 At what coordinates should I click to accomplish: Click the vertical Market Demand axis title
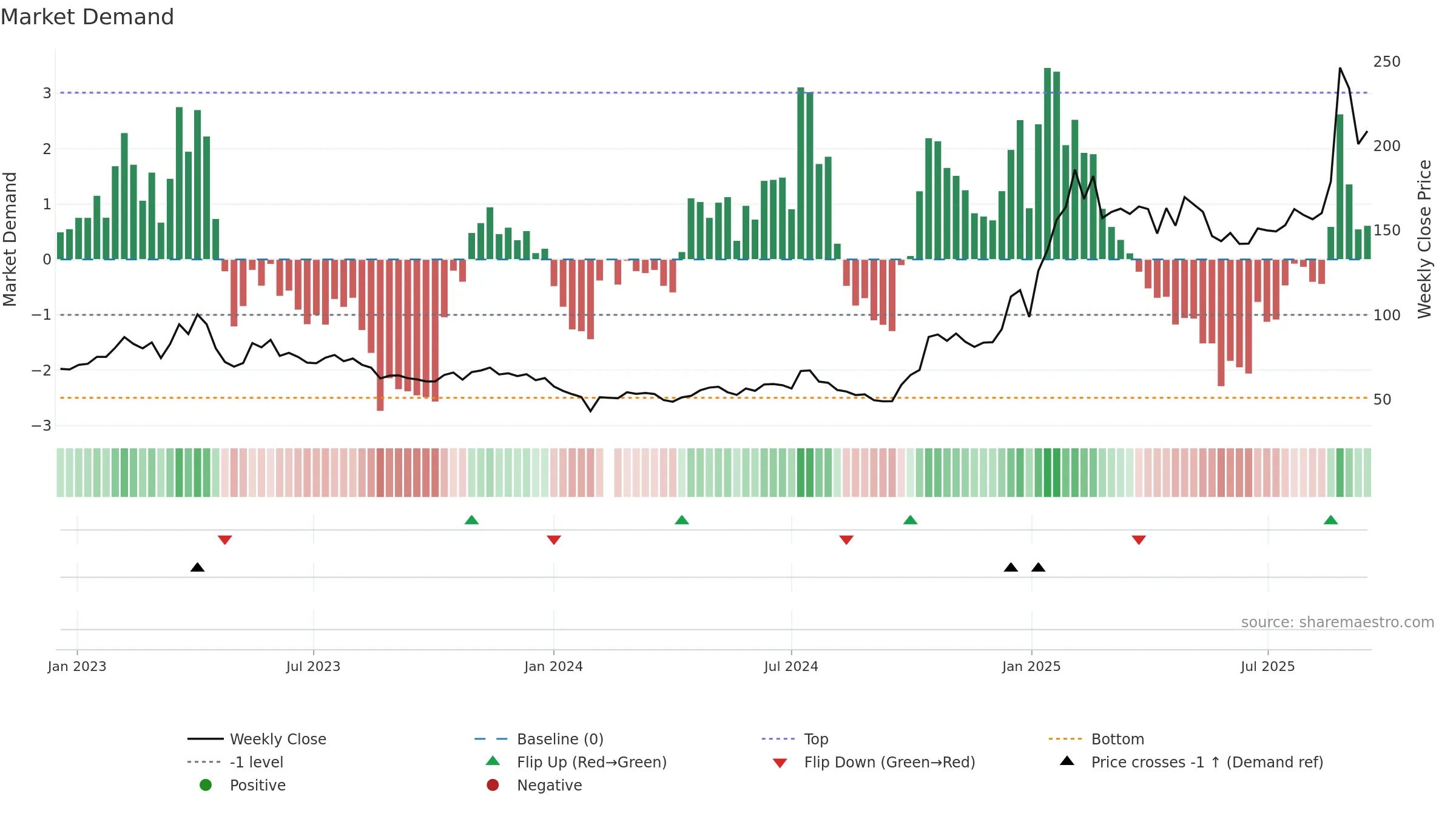(x=10, y=239)
